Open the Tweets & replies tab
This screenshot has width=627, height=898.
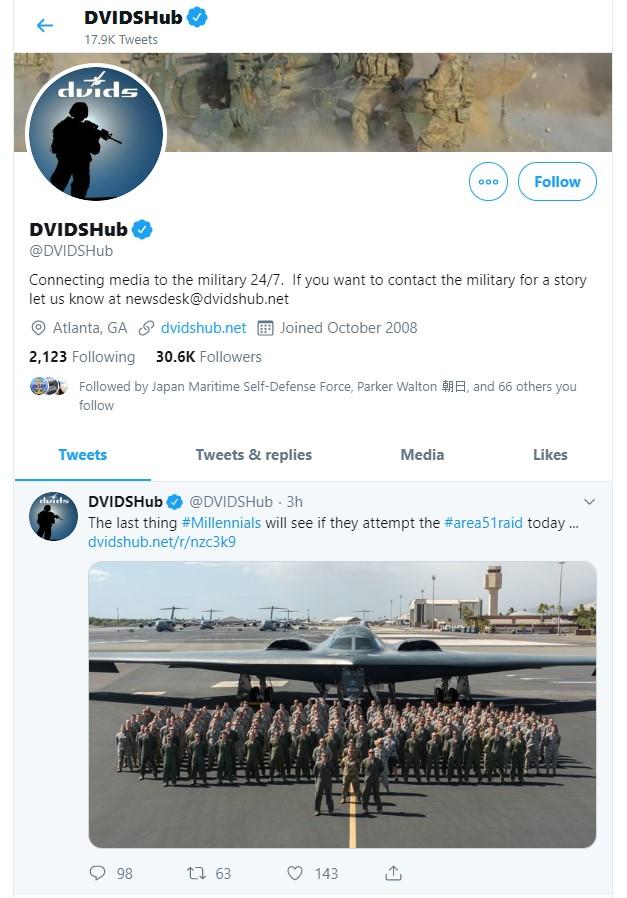[x=253, y=455]
